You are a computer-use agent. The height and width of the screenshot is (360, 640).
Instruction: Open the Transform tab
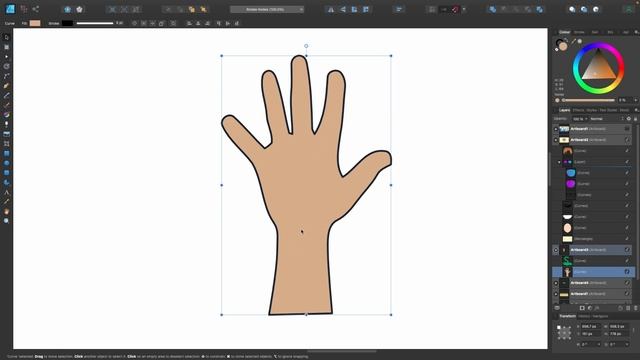click(567, 316)
